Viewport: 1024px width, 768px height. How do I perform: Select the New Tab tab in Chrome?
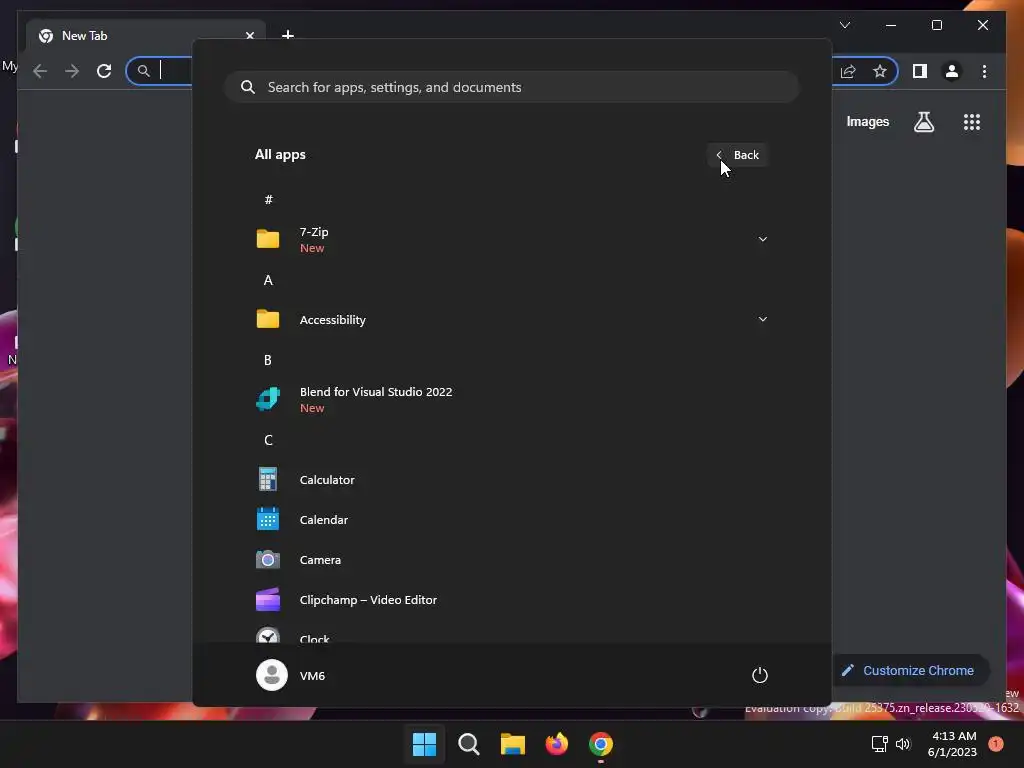pyautogui.click(x=145, y=36)
